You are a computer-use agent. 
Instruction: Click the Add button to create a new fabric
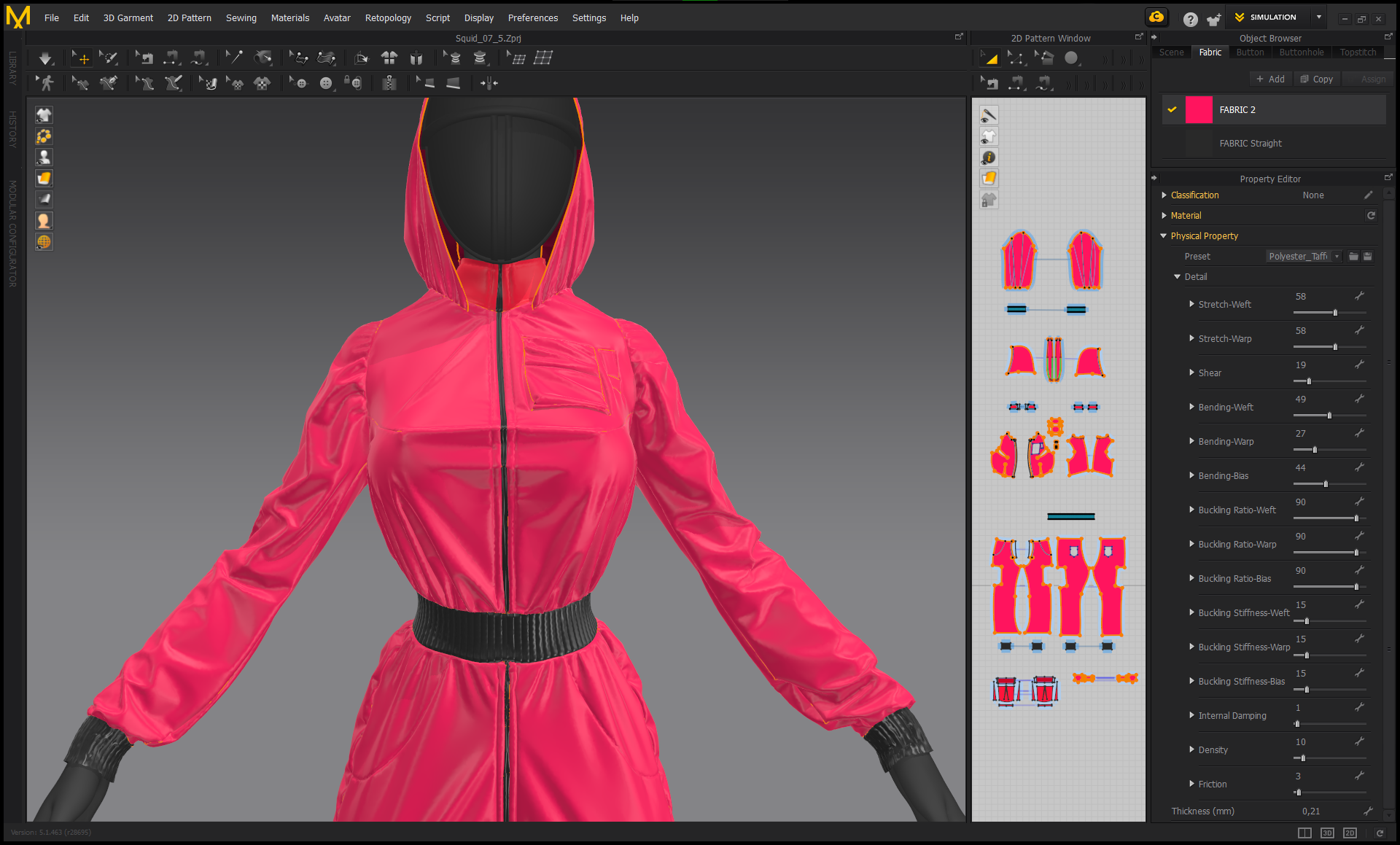[1270, 79]
